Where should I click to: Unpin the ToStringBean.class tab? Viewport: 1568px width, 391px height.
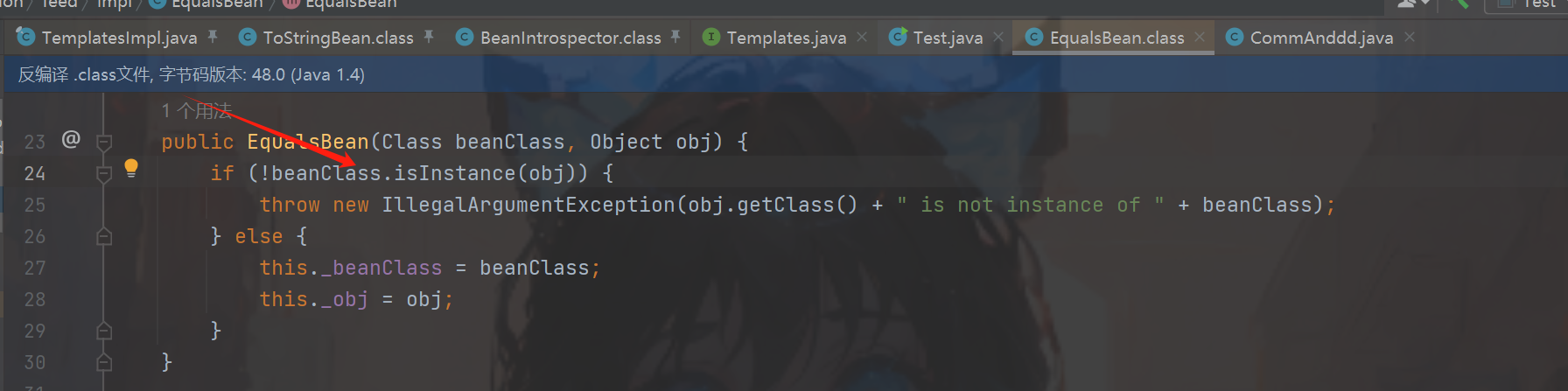point(429,37)
